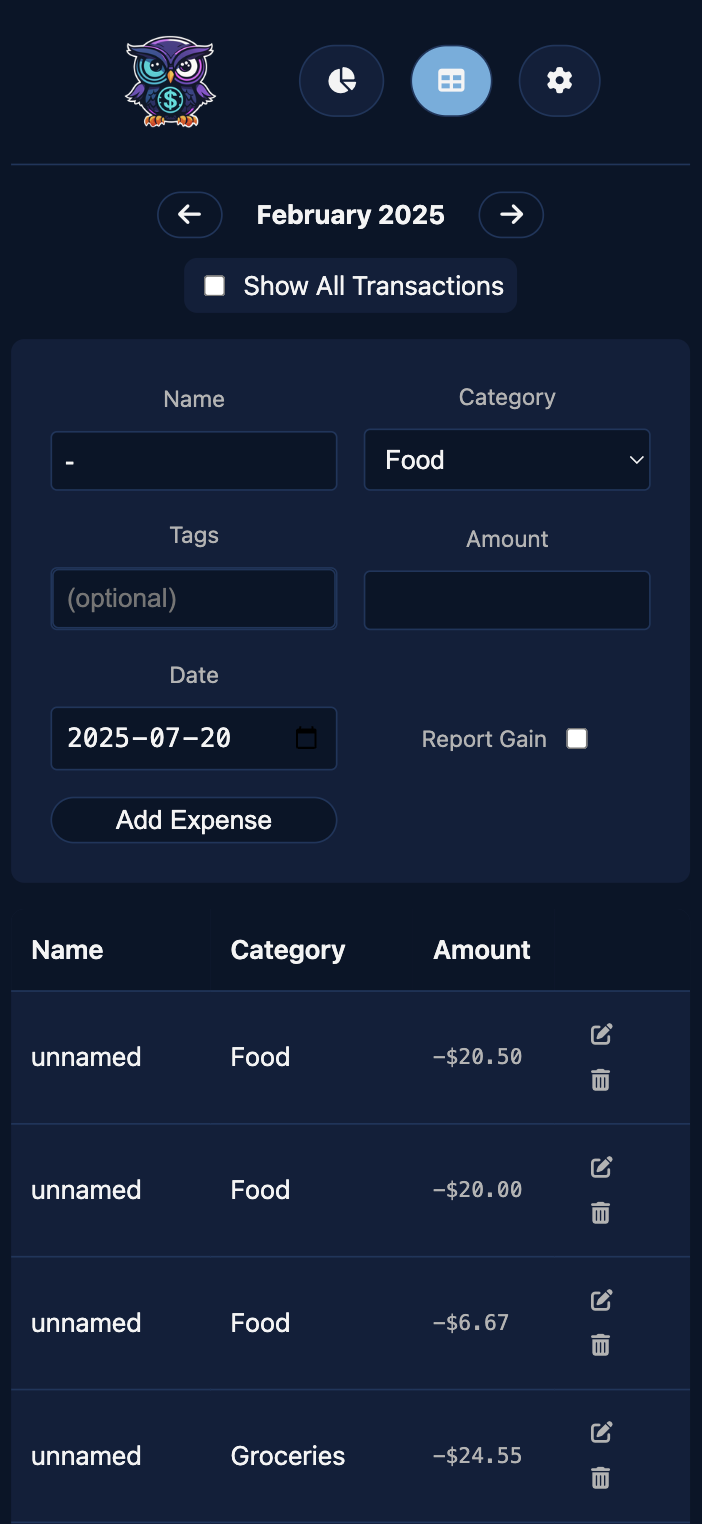
Task: Delete the -$20.00 Food expense
Action: tap(600, 1213)
